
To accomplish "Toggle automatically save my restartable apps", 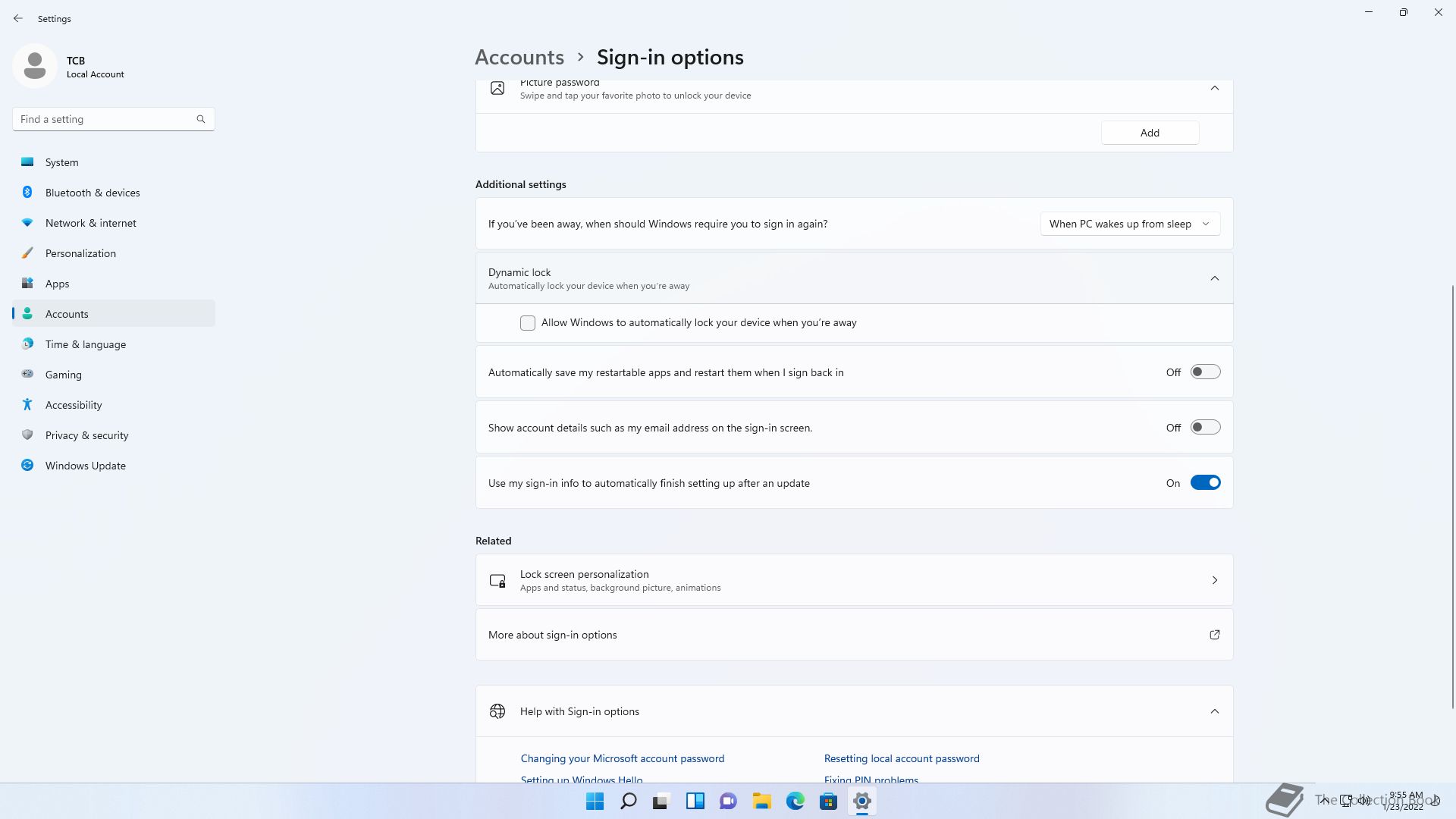I will [x=1205, y=372].
